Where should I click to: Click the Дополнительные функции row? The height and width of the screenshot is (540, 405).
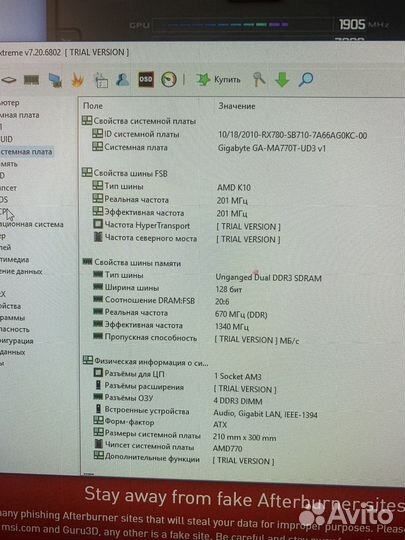pos(184,459)
